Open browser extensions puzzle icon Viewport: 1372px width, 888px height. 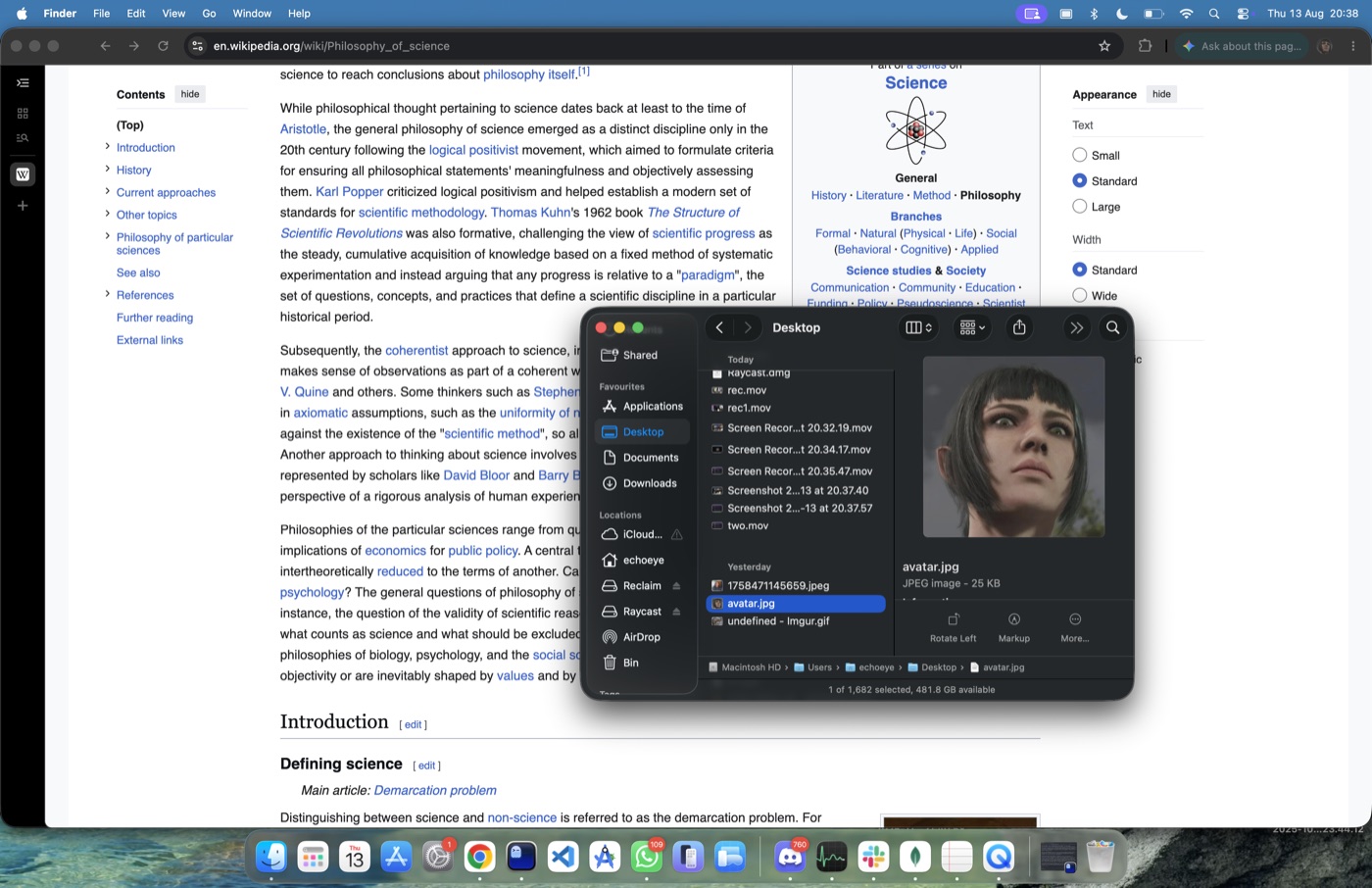click(x=1145, y=46)
